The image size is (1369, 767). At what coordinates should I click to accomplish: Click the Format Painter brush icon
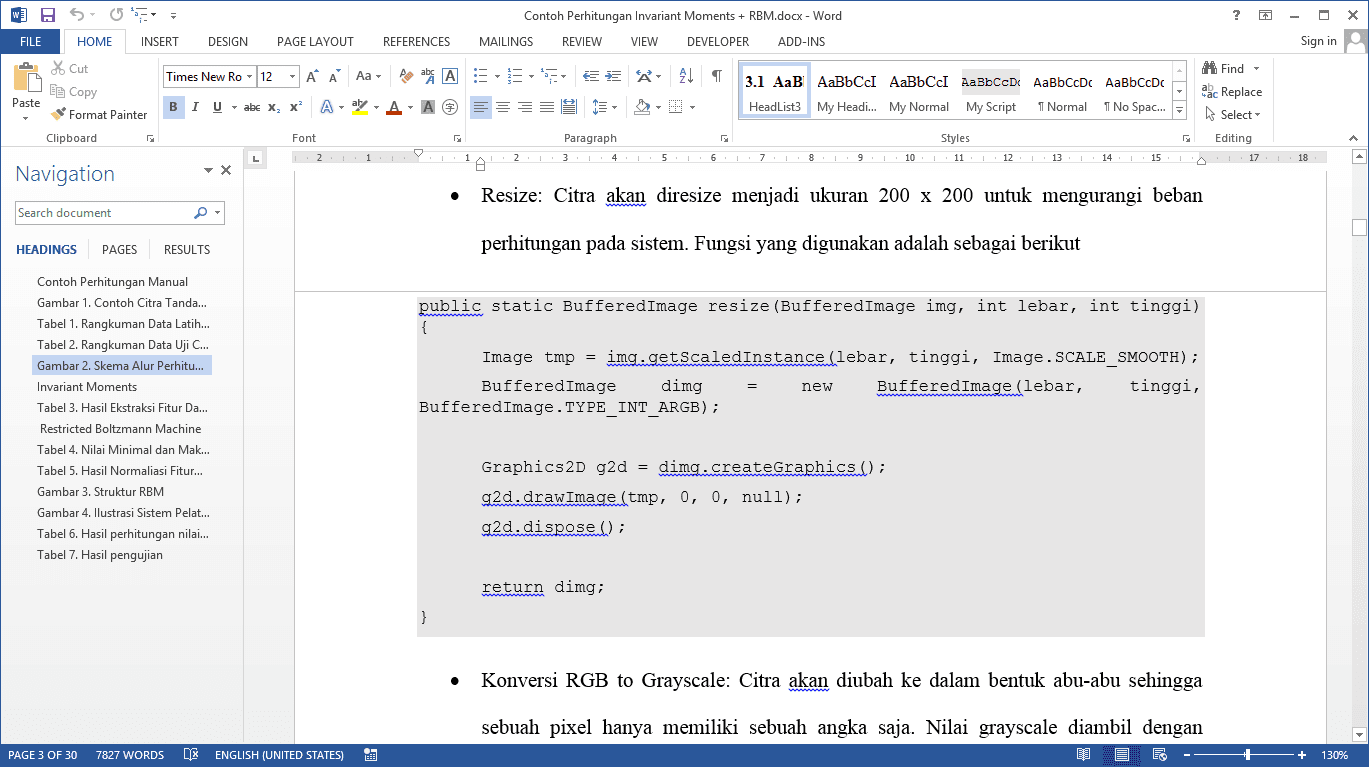tap(59, 115)
